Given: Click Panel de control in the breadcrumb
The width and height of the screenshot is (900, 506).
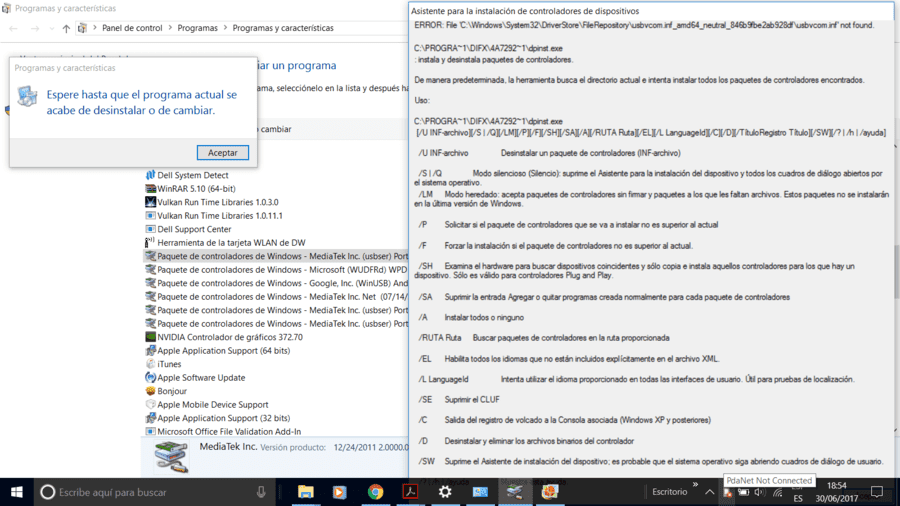Looking at the screenshot, I should coord(132,28).
